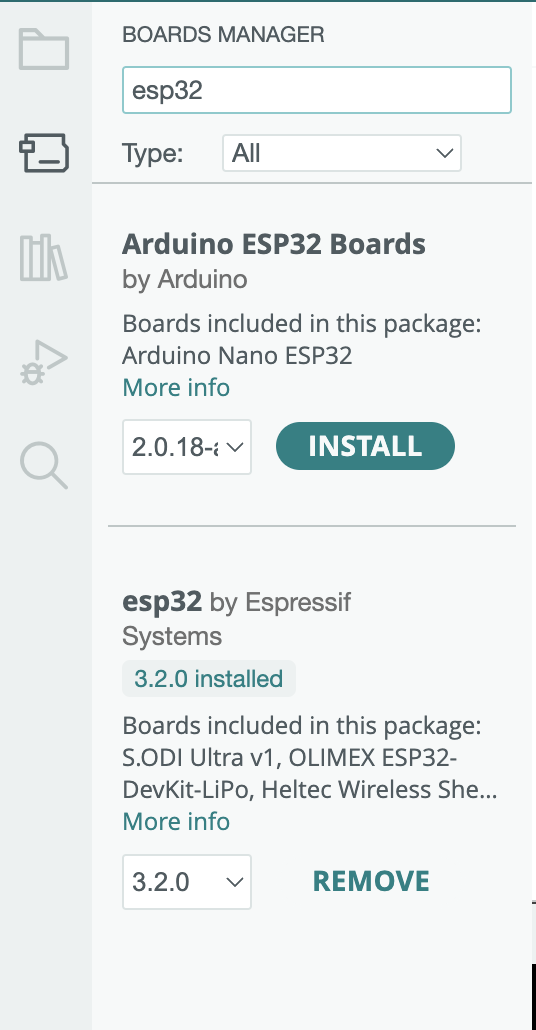Click the esp32 boards search field
Image resolution: width=536 pixels, height=1030 pixels.
317,90
